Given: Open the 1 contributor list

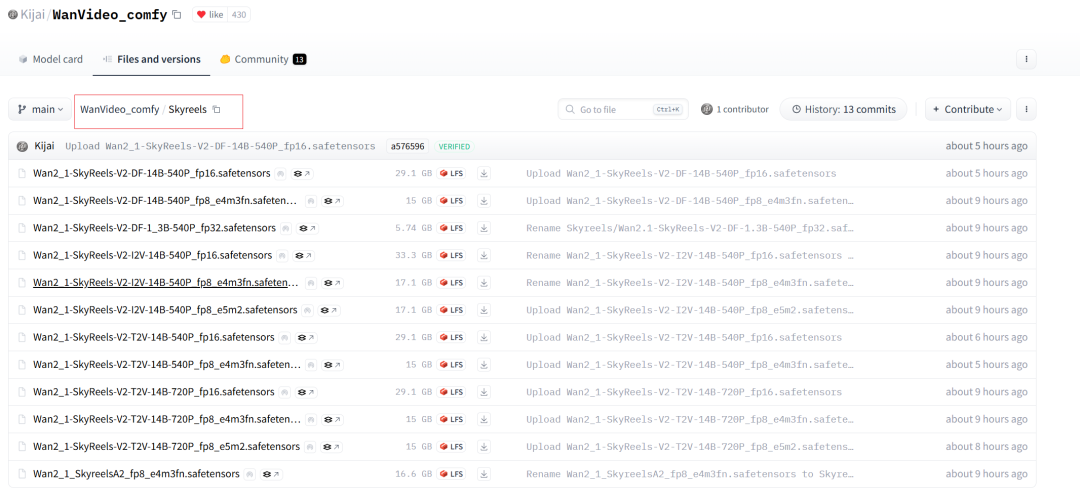Looking at the screenshot, I should [734, 109].
